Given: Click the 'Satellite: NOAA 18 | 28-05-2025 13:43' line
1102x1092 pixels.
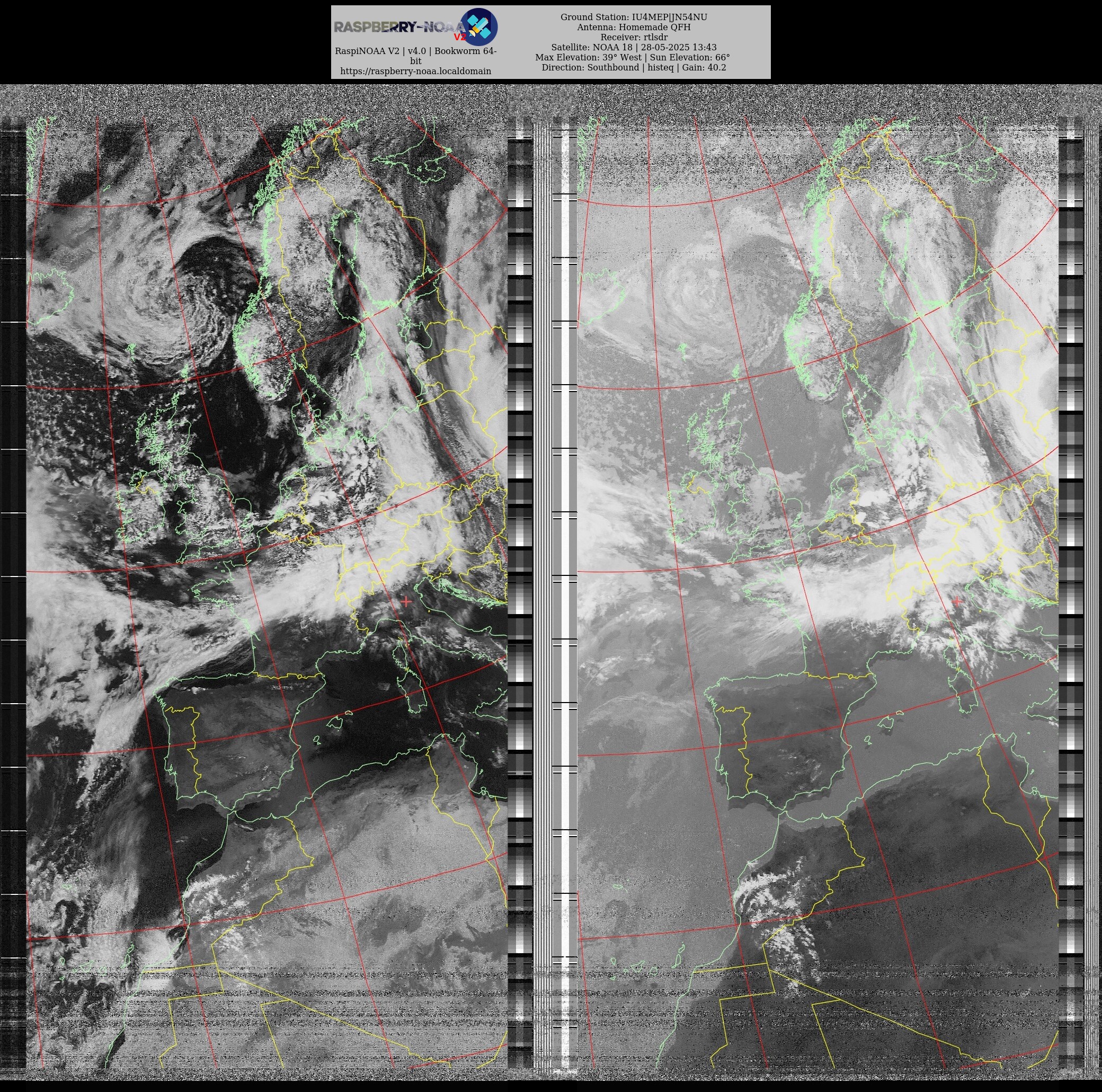Looking at the screenshot, I should coord(634,47).
